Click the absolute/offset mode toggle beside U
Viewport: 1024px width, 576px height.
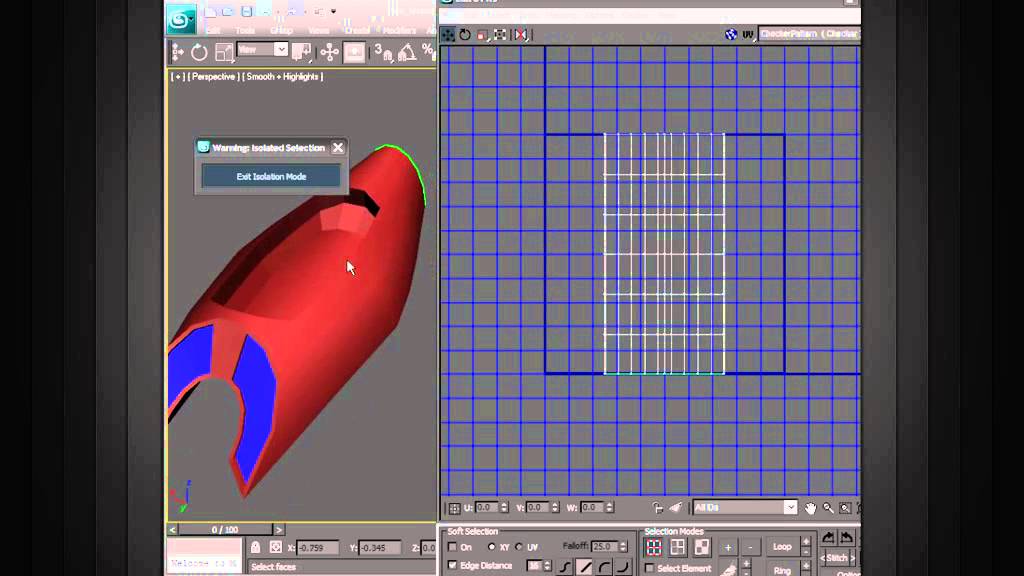tap(455, 507)
